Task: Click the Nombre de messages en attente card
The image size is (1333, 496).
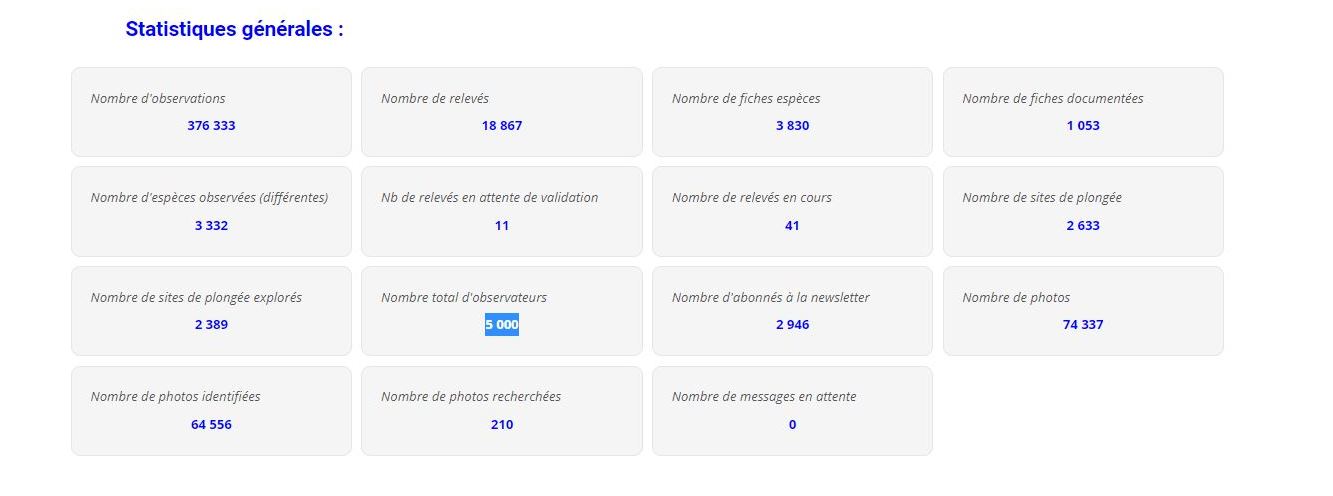Action: [x=792, y=411]
